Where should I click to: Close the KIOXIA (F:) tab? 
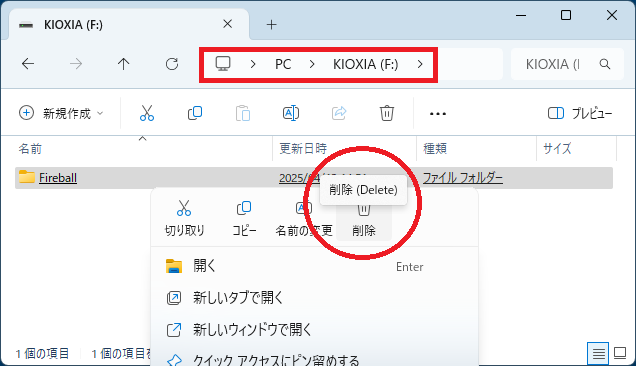point(228,24)
